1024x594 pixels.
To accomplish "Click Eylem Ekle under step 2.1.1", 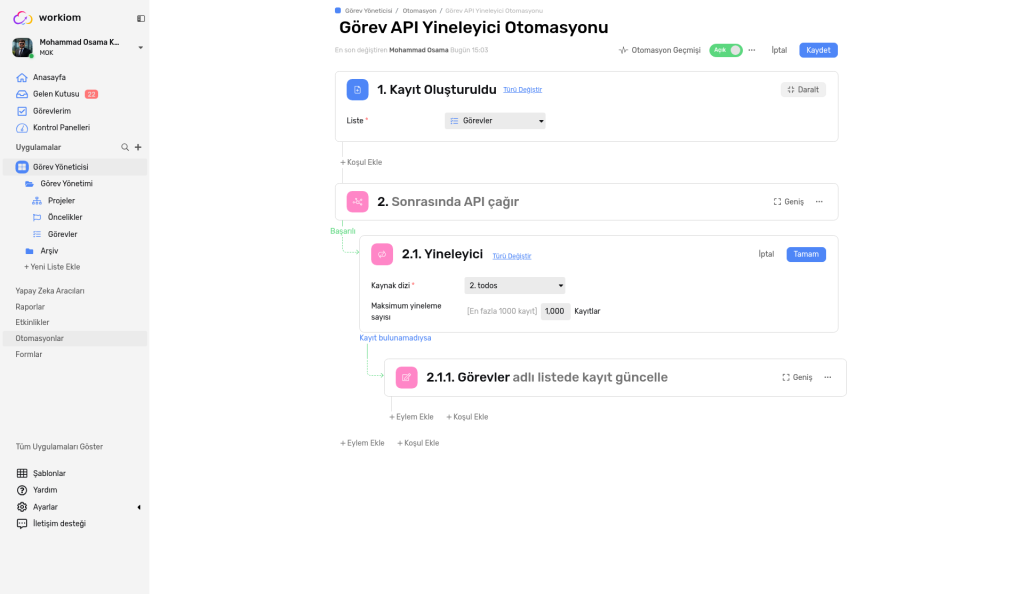I will point(411,417).
